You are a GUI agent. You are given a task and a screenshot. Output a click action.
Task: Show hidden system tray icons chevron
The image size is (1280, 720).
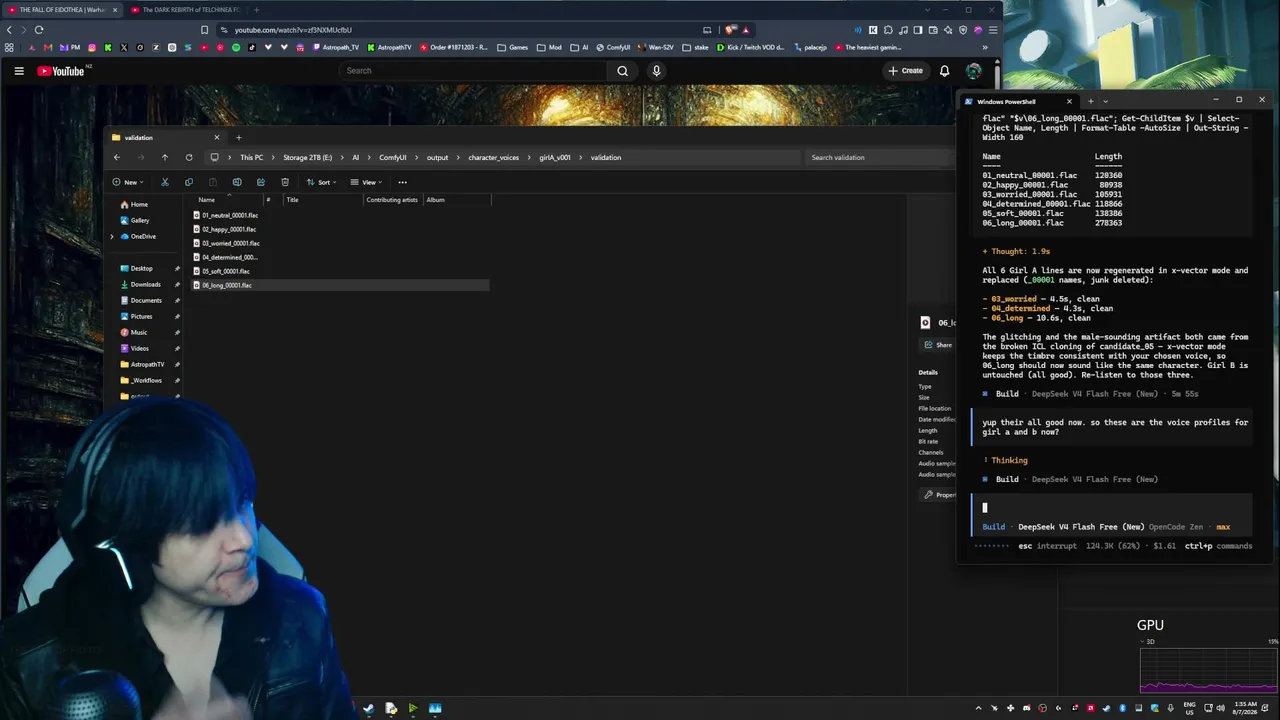(x=978, y=708)
